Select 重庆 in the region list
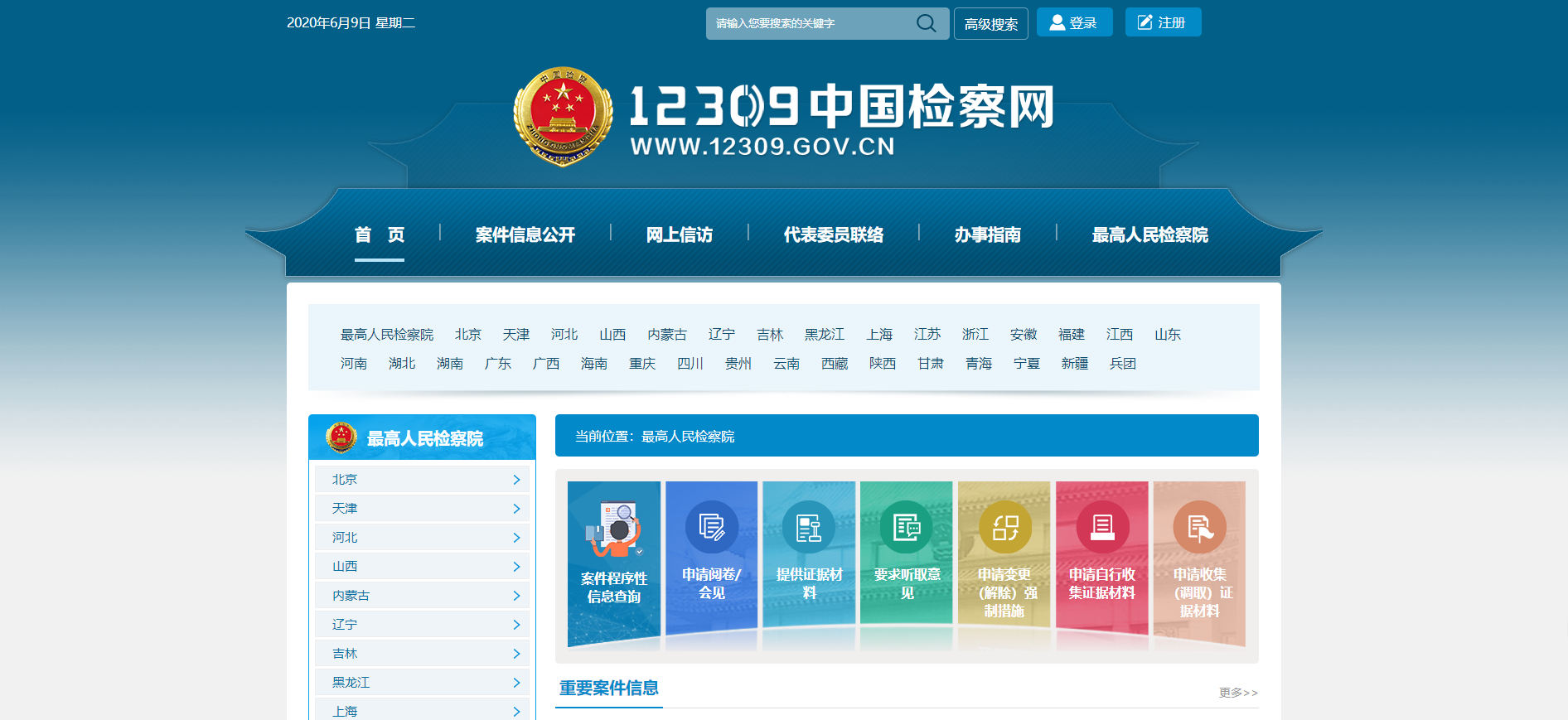 pos(642,364)
